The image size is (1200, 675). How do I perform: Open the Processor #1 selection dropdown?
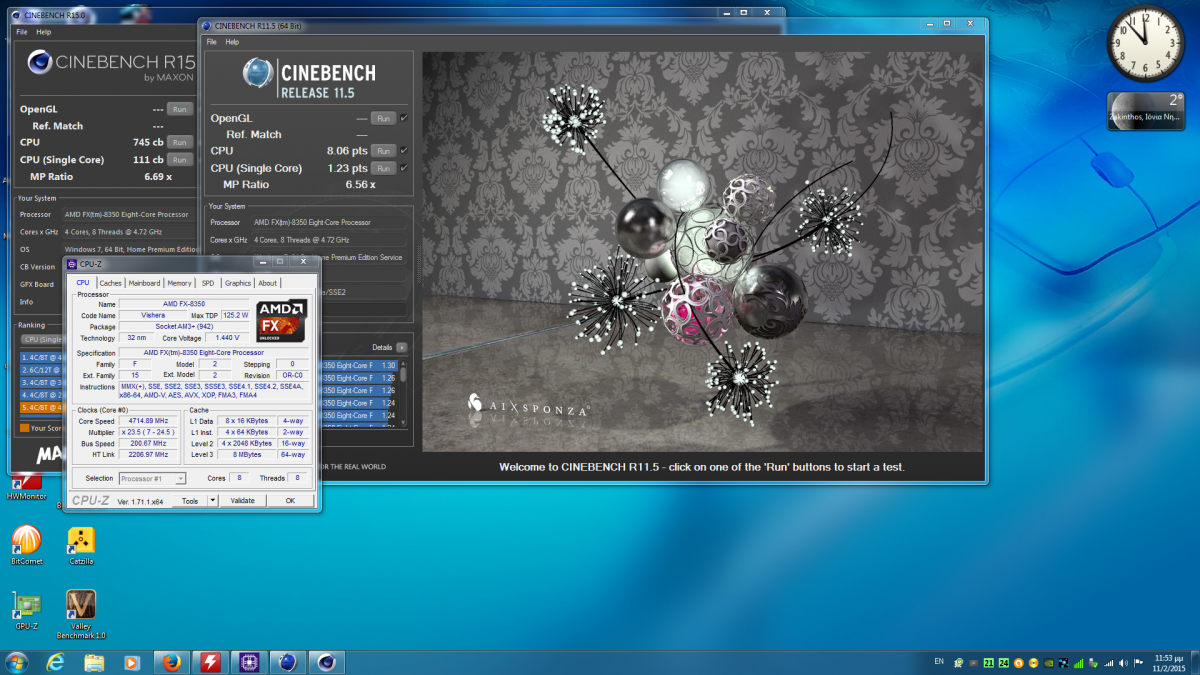click(x=153, y=479)
